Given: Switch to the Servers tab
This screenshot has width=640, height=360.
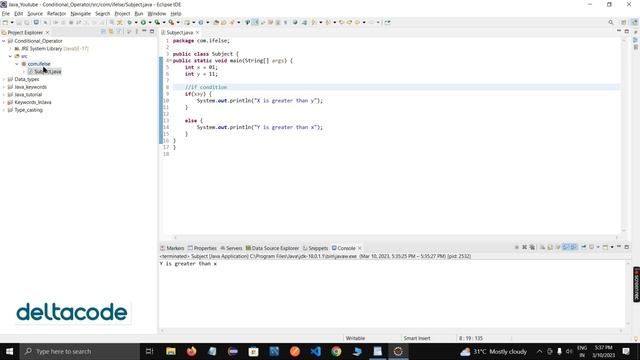Looking at the screenshot, I should [231, 248].
